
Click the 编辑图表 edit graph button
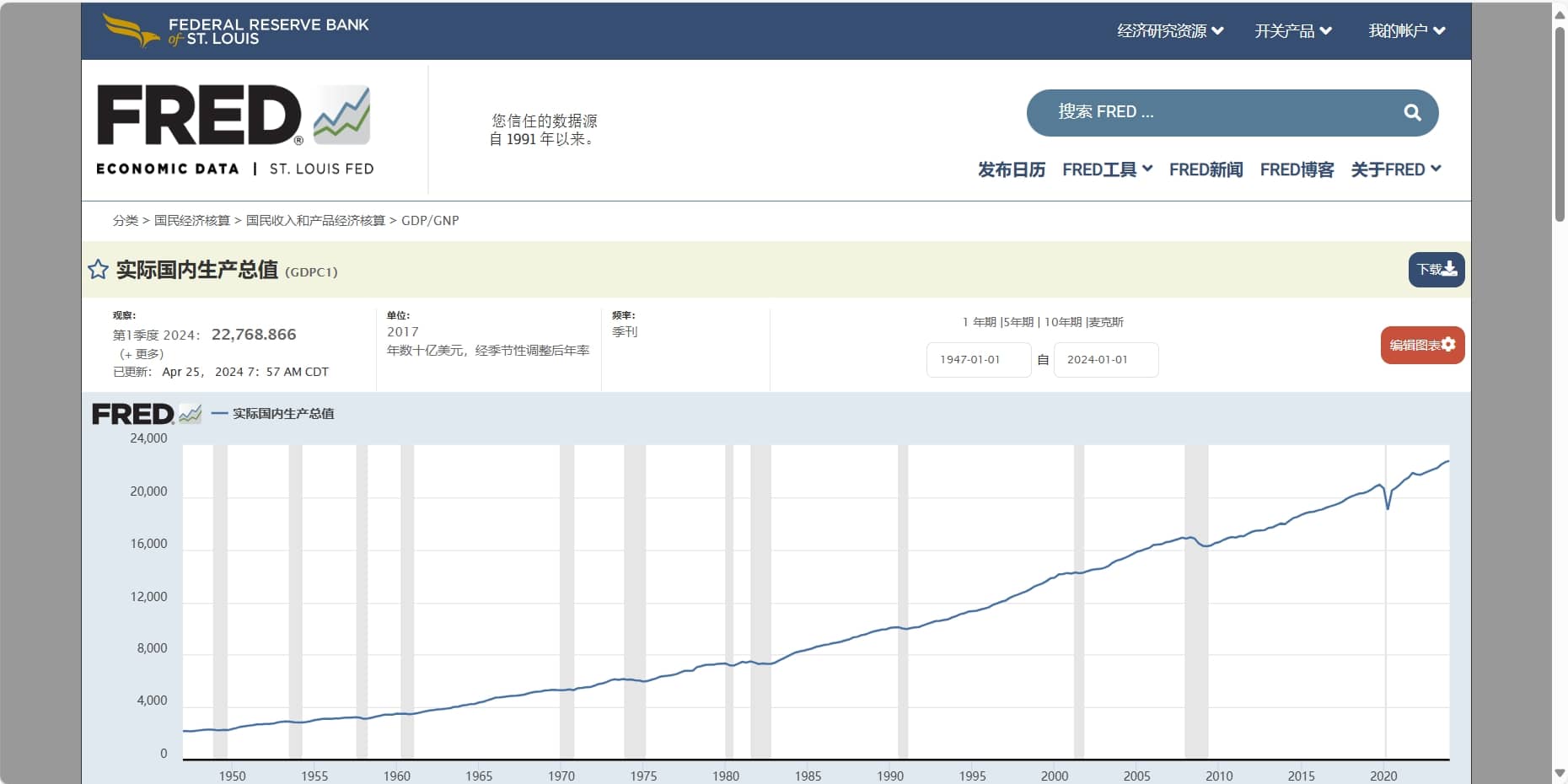tap(1423, 345)
